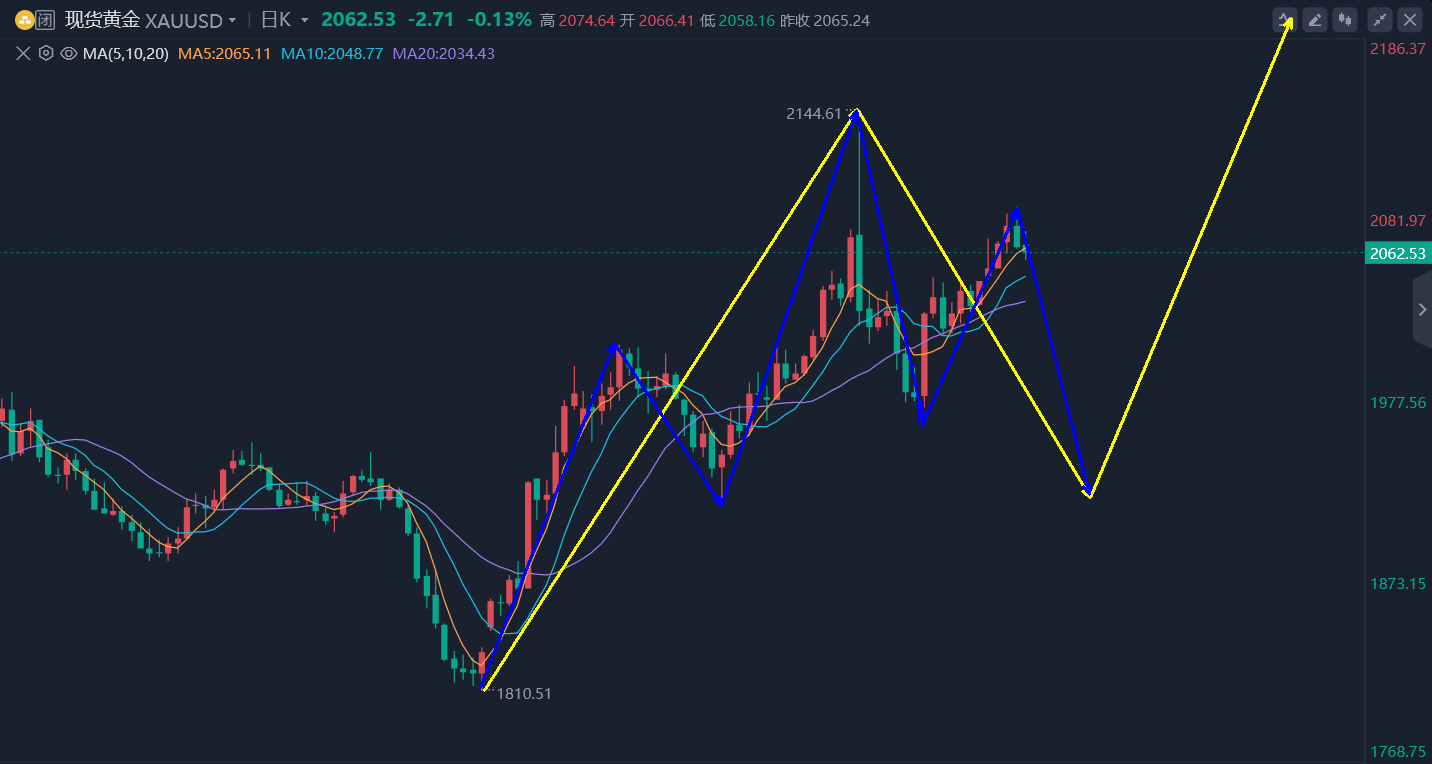The width and height of the screenshot is (1432, 764).
Task: Click the 闭 market-closed status badge
Action: click(45, 20)
